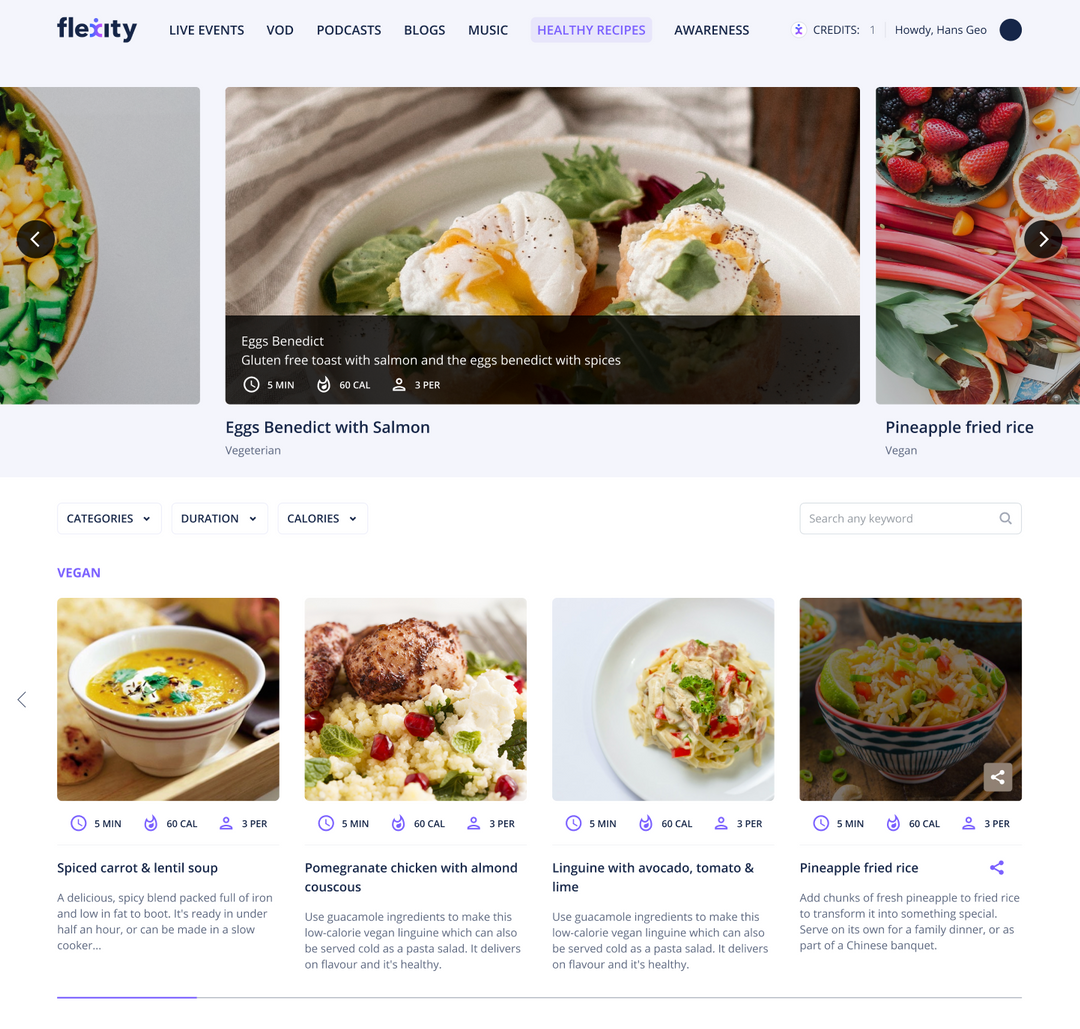Open the Linguine with avocado thumbnail
Image resolution: width=1080 pixels, height=1029 pixels.
[x=663, y=699]
